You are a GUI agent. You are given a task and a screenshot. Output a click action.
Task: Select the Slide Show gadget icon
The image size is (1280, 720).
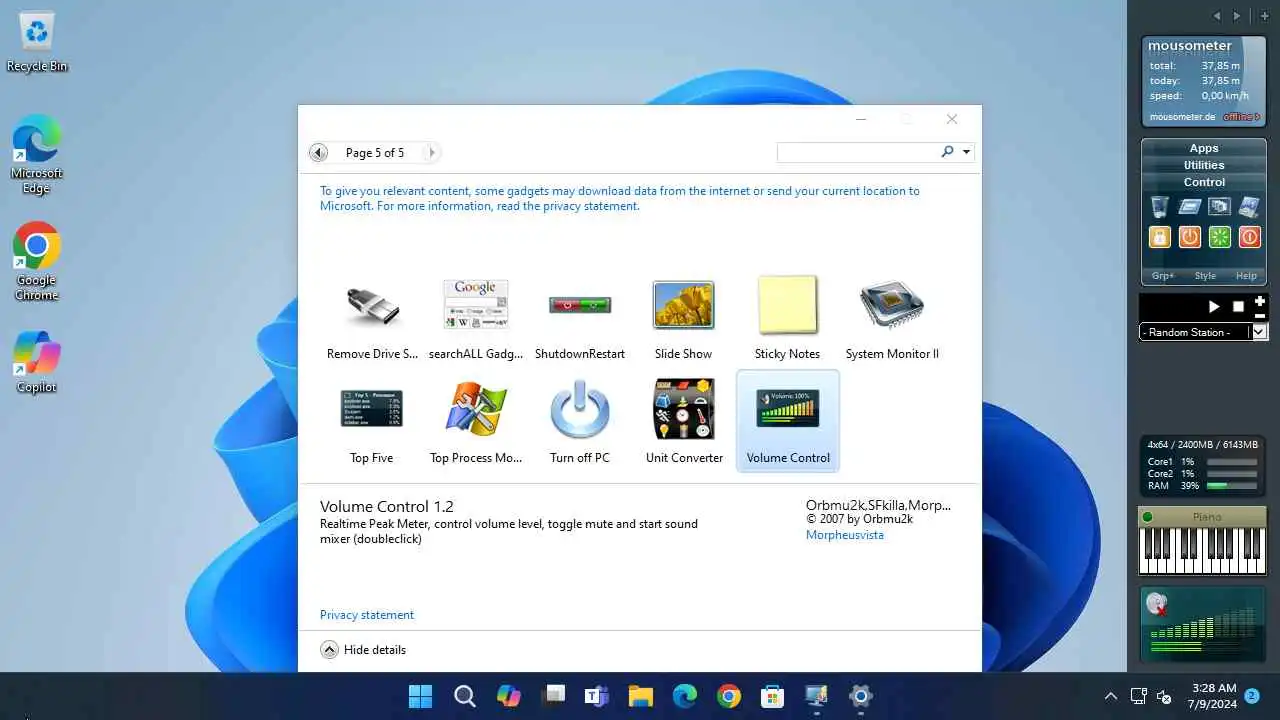tap(684, 305)
